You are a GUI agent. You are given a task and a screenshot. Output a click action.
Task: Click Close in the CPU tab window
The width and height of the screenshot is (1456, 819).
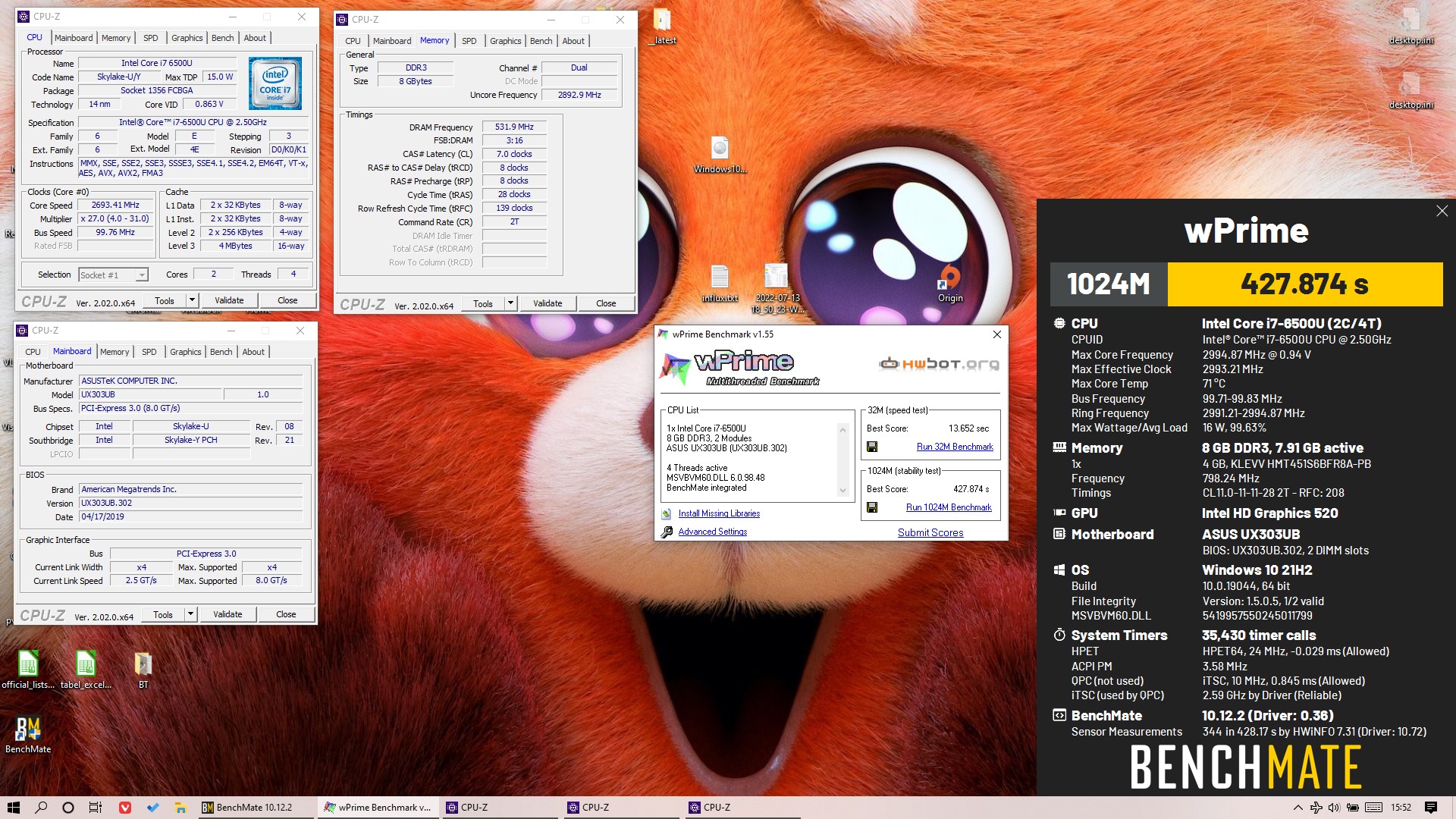click(287, 300)
